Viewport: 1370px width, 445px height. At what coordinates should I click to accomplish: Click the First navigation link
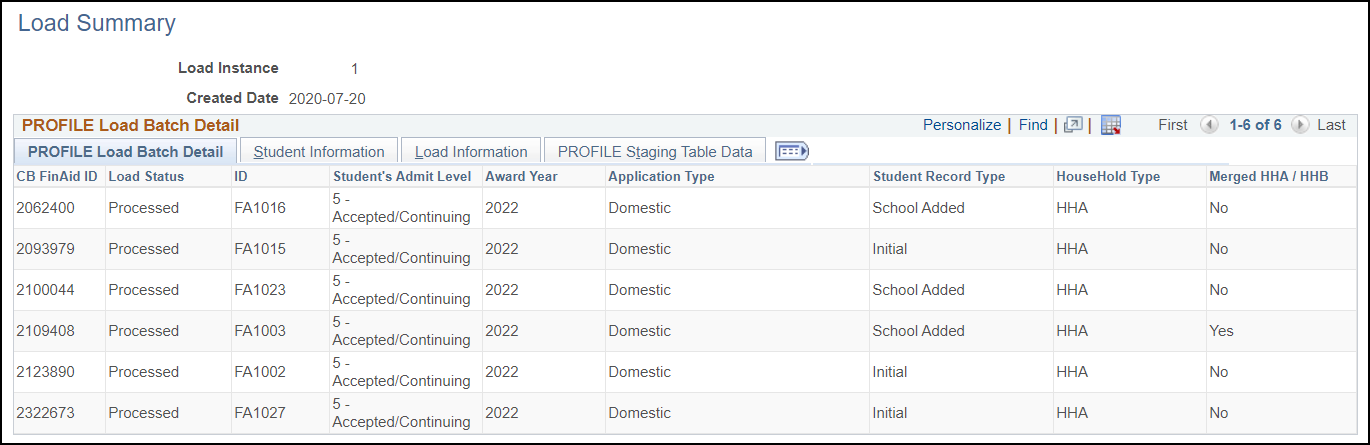[x=1173, y=125]
